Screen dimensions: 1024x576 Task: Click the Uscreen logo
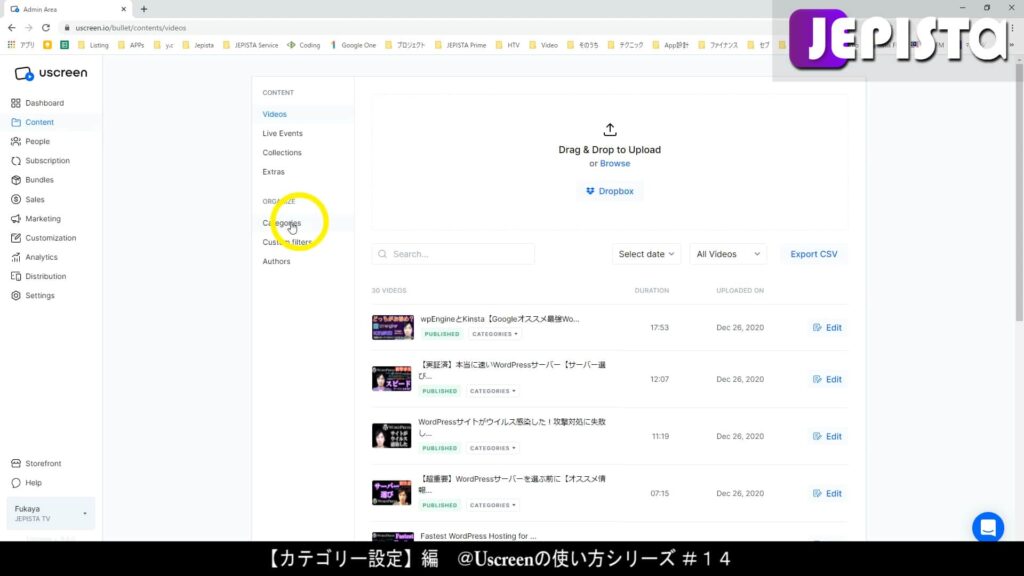tap(51, 73)
